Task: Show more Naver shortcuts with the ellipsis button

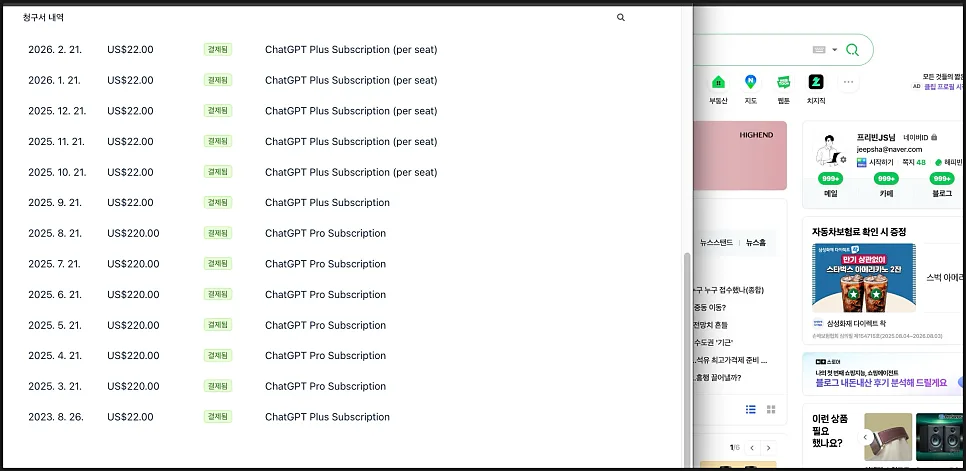Action: [848, 82]
